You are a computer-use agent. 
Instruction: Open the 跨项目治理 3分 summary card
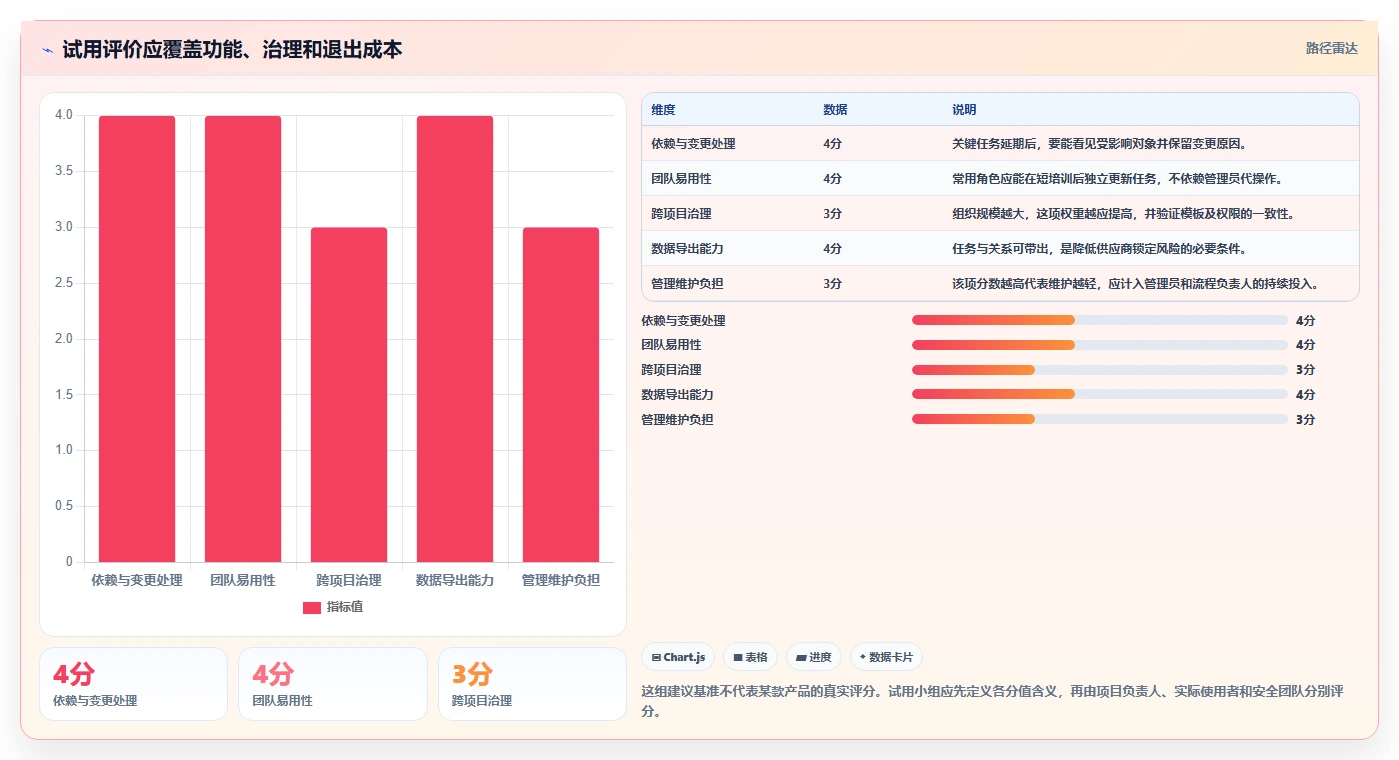532,684
